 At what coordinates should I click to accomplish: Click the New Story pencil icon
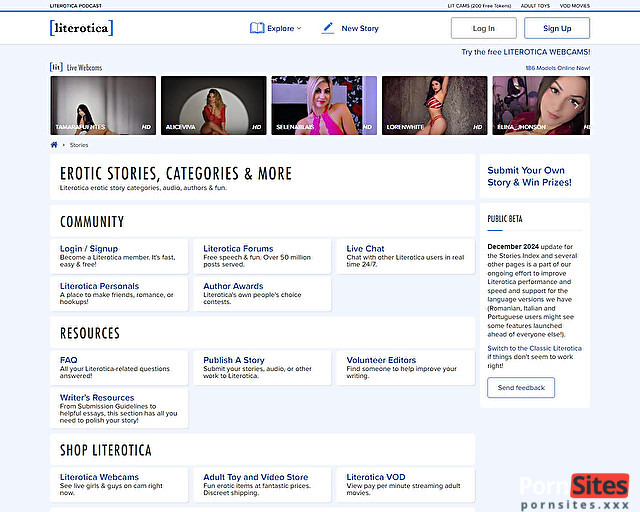pyautogui.click(x=328, y=28)
